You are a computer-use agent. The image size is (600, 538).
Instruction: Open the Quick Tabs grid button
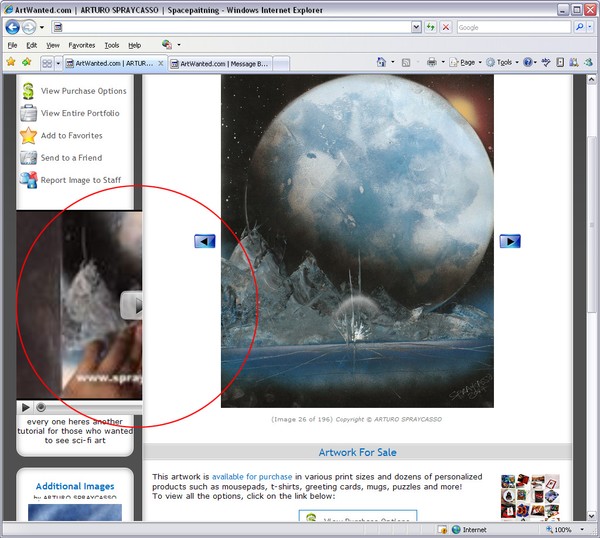[47, 63]
